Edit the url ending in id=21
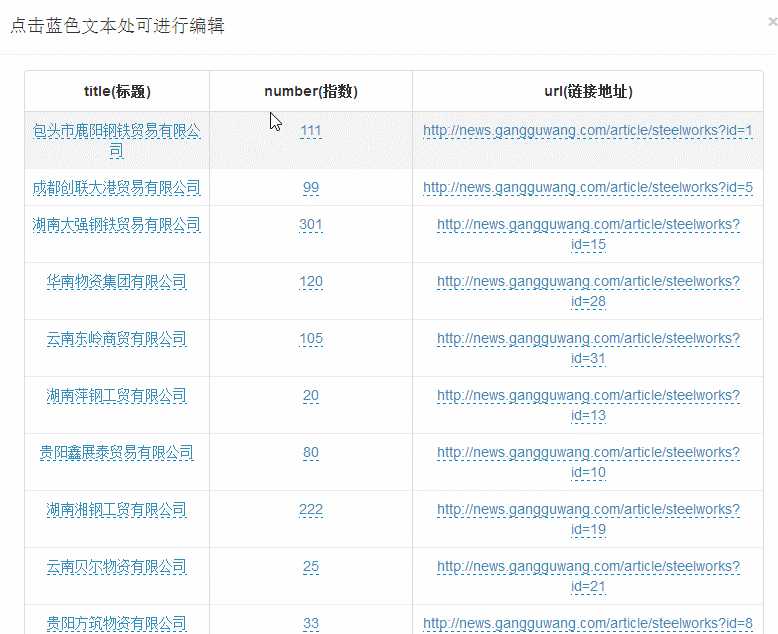 tap(588, 576)
